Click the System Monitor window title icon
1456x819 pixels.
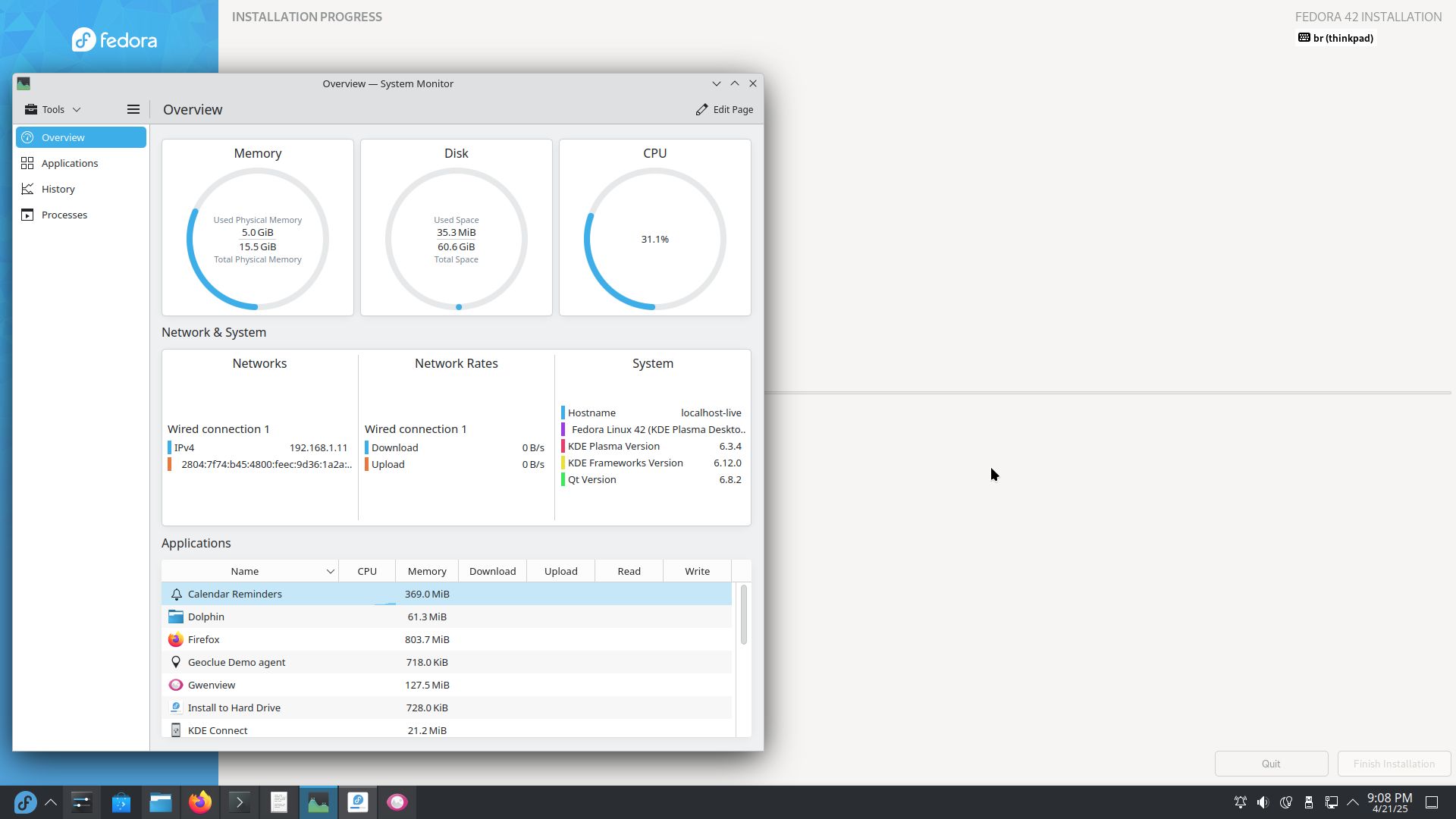coord(24,83)
